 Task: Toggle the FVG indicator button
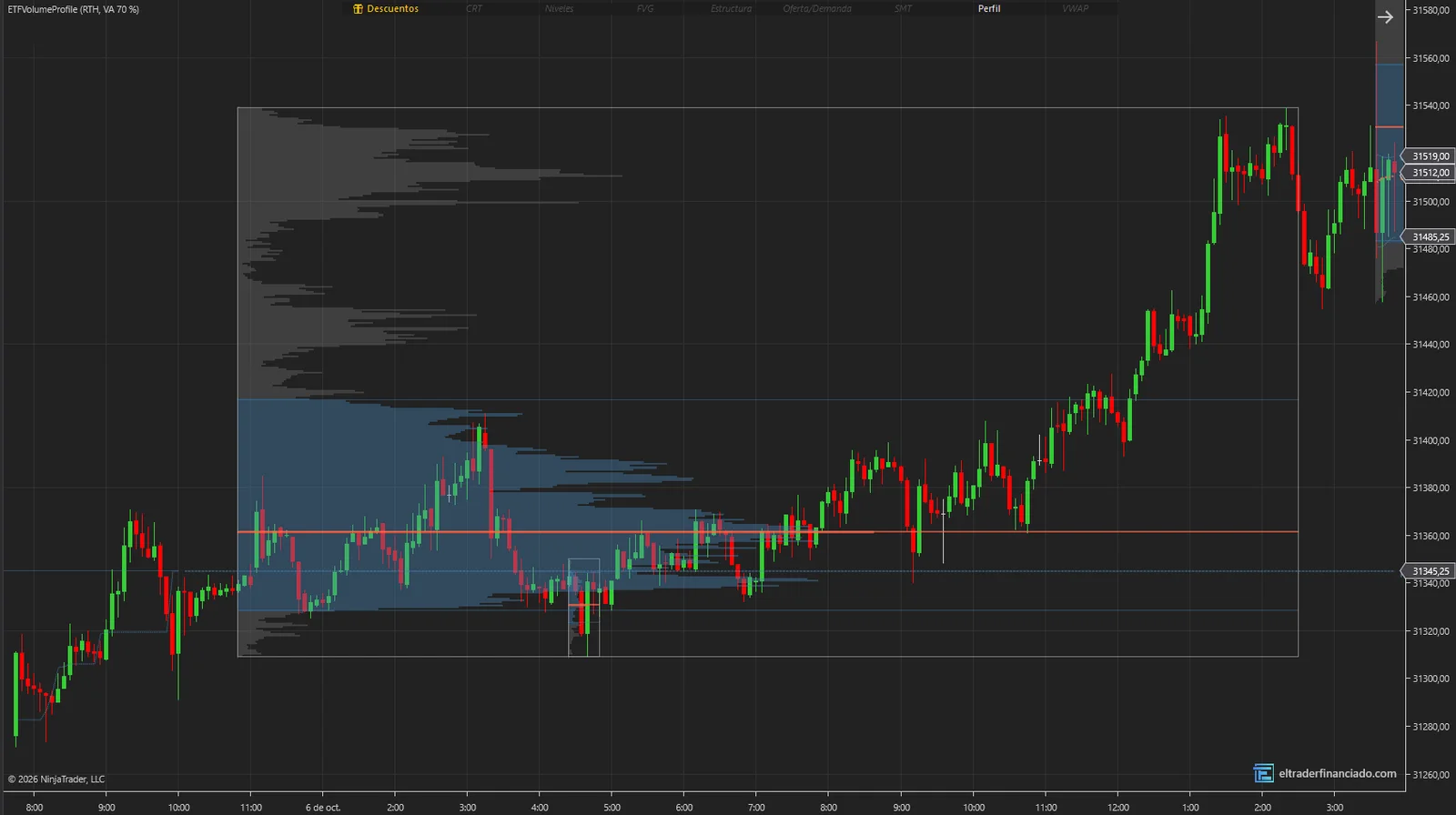pos(645,9)
